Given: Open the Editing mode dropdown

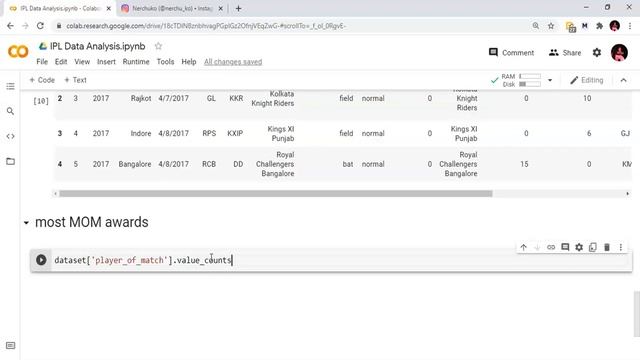Looking at the screenshot, I should 587,80.
